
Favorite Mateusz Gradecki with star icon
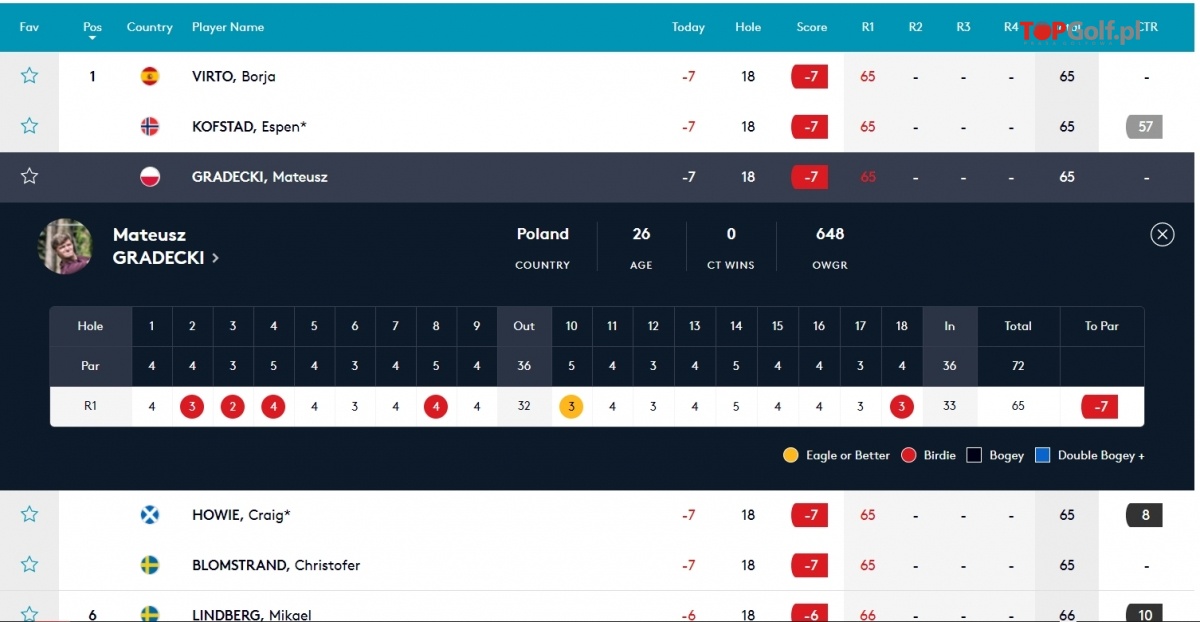[x=29, y=177]
